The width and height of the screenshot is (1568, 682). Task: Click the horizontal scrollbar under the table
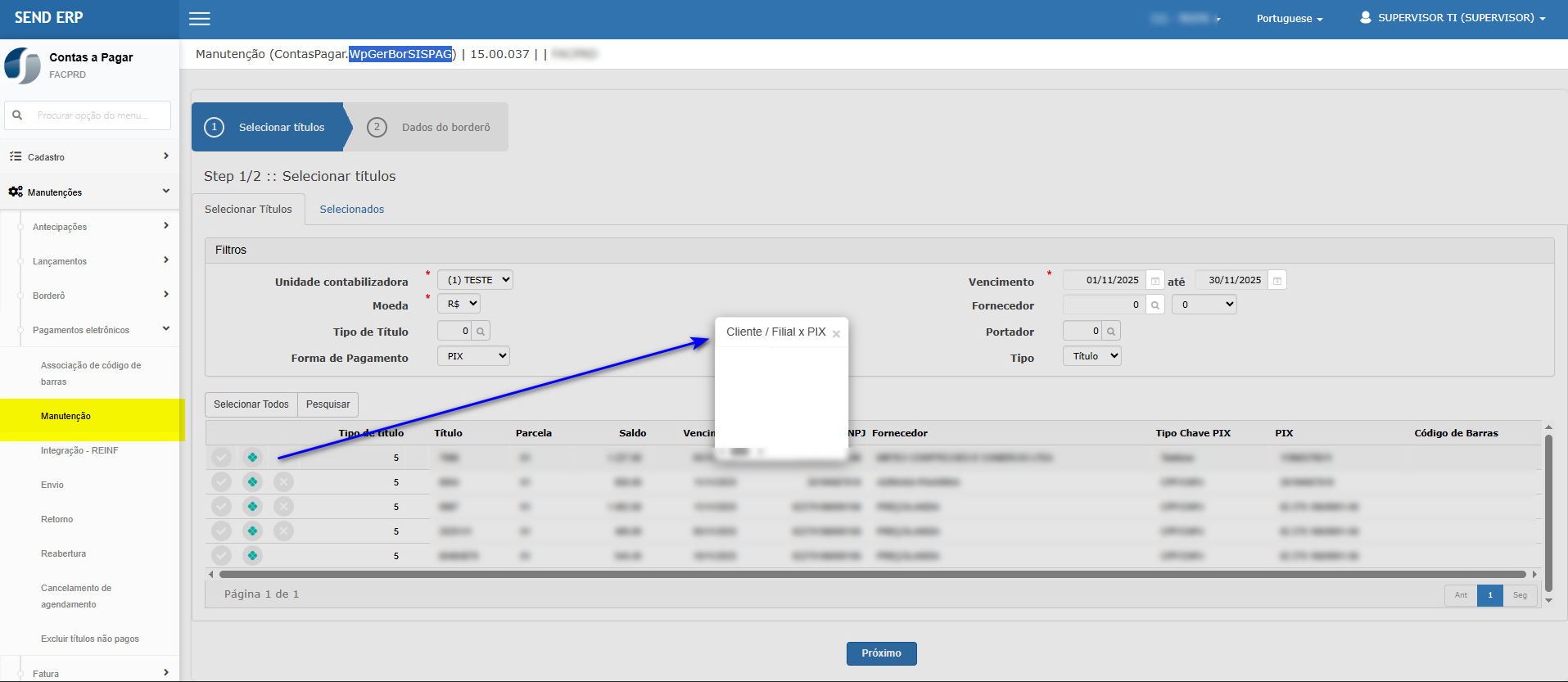coord(872,575)
